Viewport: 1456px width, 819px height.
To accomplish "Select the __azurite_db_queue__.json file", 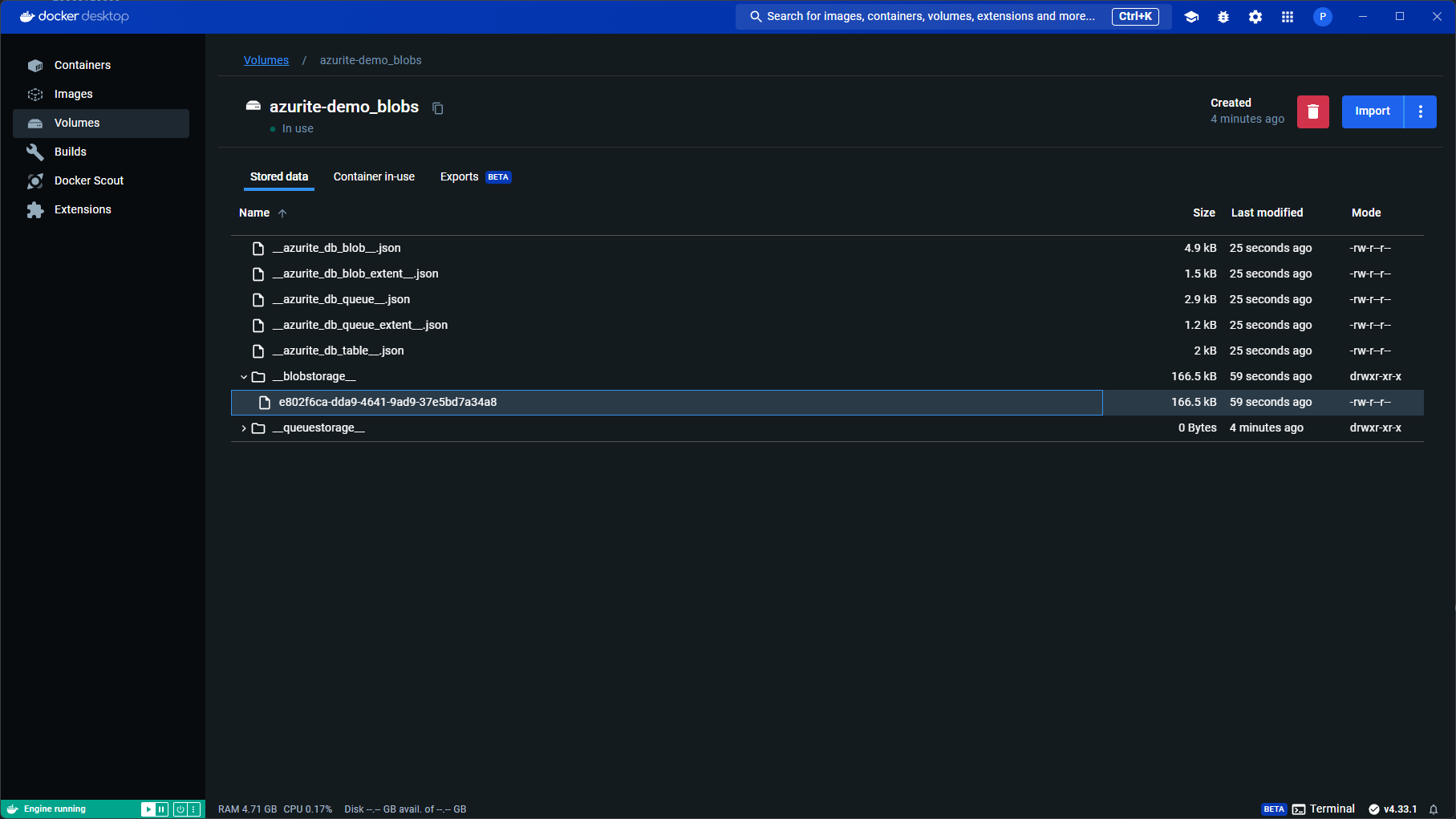I will pos(341,299).
